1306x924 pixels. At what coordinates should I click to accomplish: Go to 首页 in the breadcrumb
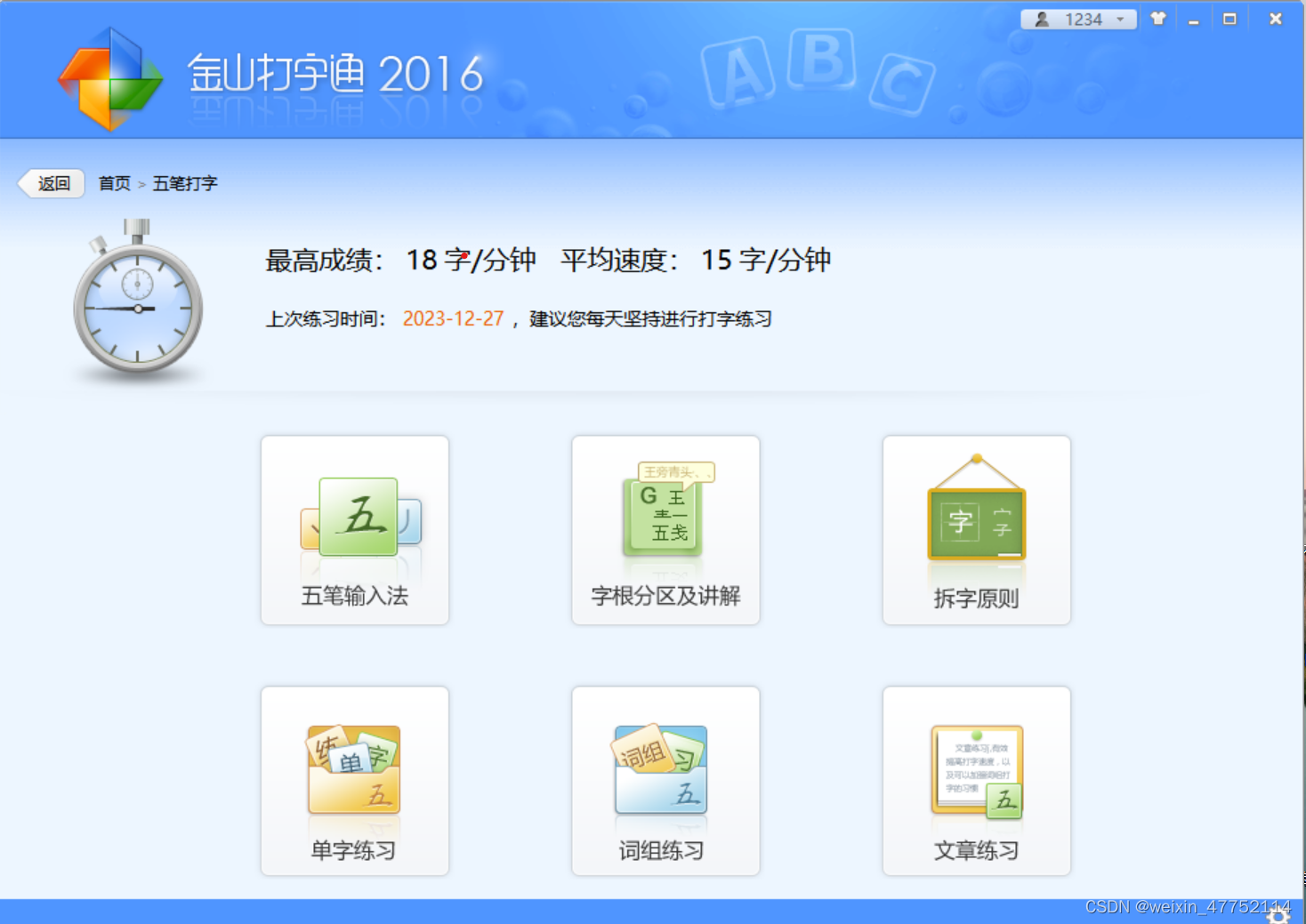tap(114, 183)
